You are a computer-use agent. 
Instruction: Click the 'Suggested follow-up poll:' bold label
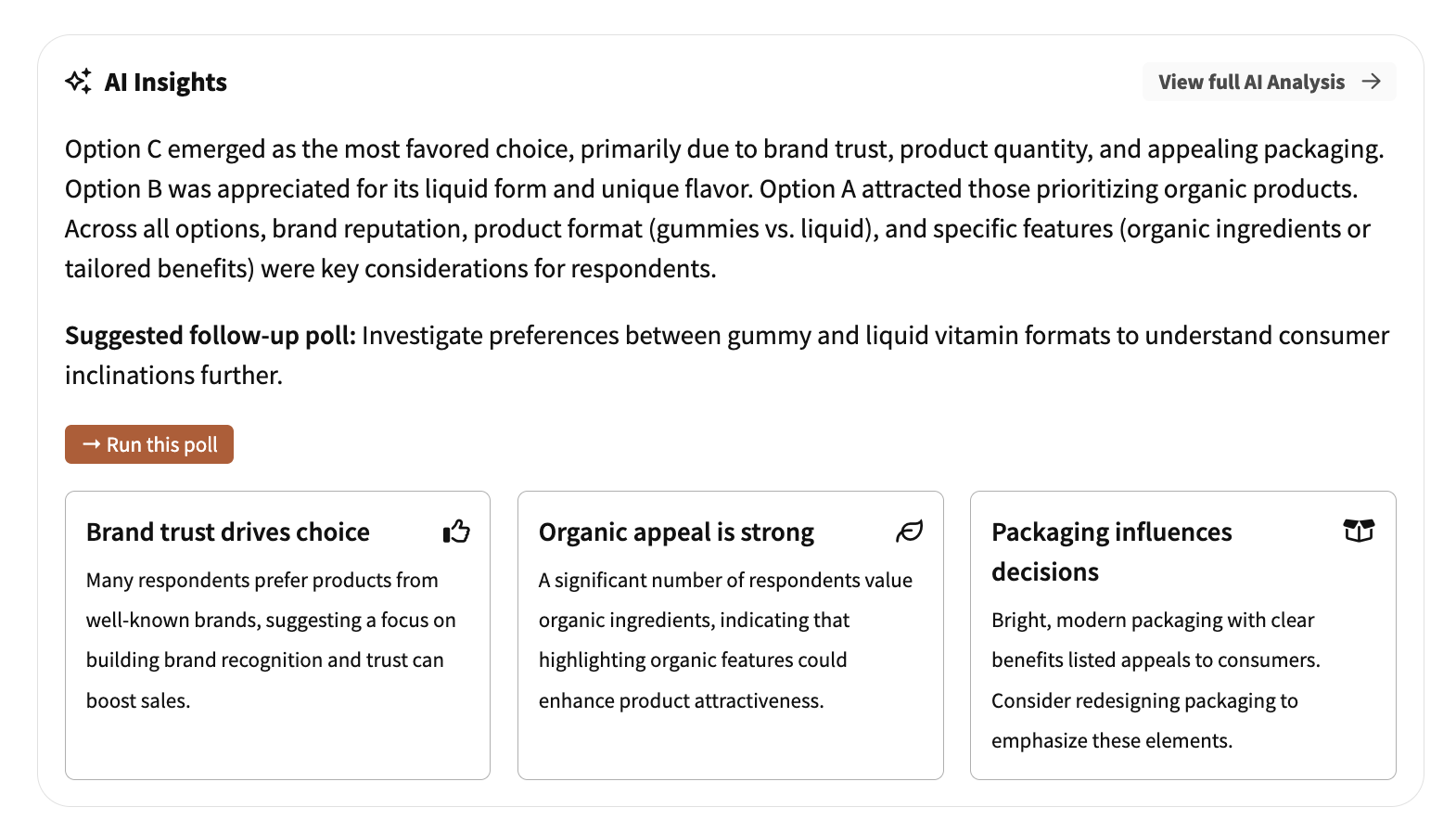(x=211, y=336)
